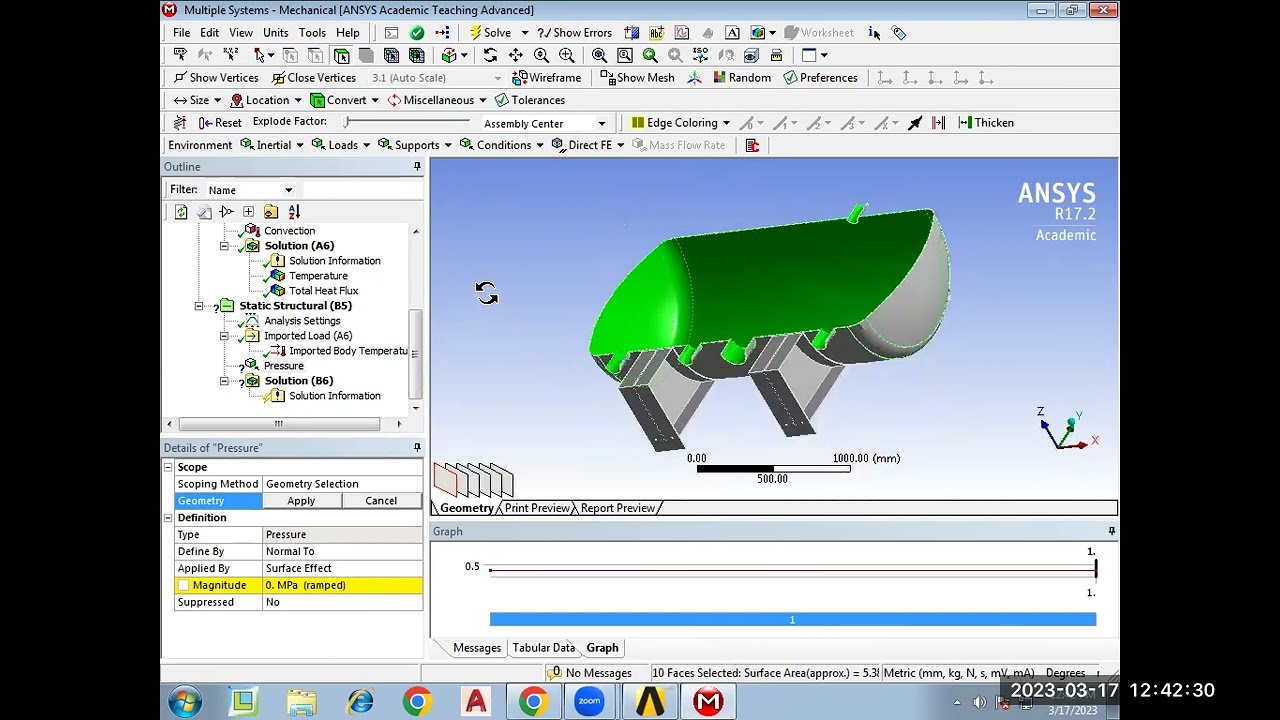1280x720 pixels.
Task: Collapse the Scope section in Details
Action: click(x=168, y=468)
